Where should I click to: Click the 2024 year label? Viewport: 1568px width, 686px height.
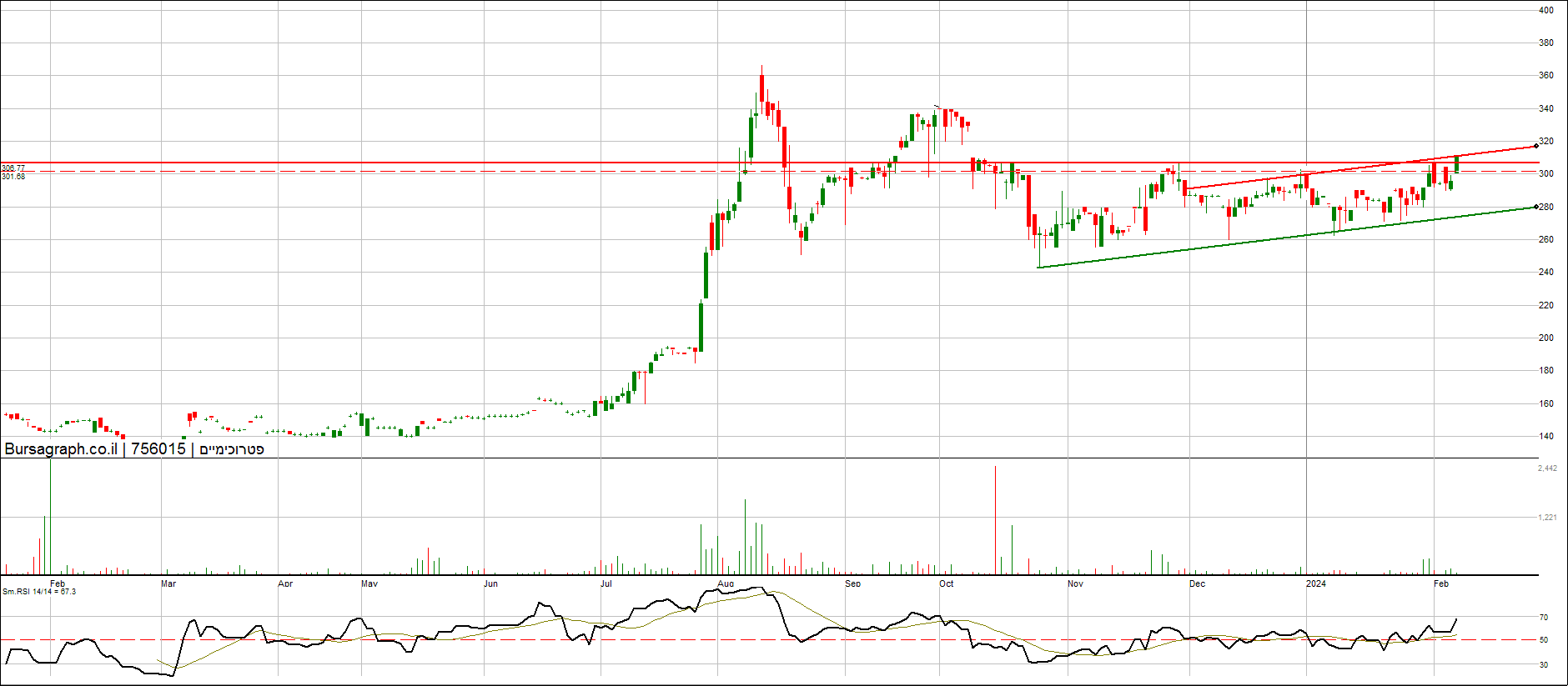coord(1316,583)
